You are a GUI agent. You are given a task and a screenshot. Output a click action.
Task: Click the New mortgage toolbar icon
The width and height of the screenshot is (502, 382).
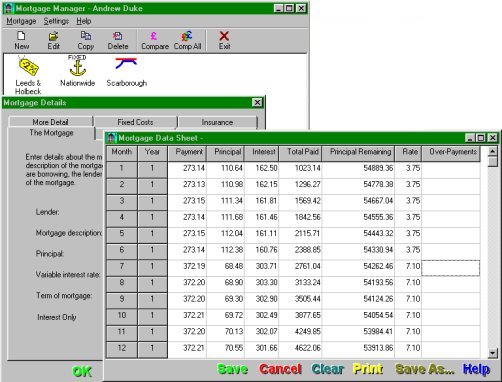point(21,40)
